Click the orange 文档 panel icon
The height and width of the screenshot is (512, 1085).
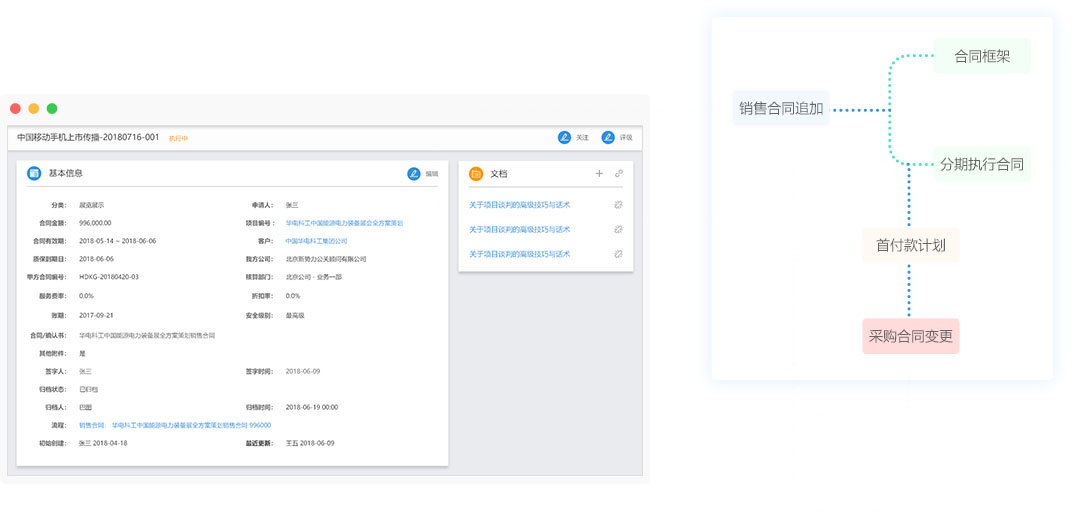(x=476, y=174)
